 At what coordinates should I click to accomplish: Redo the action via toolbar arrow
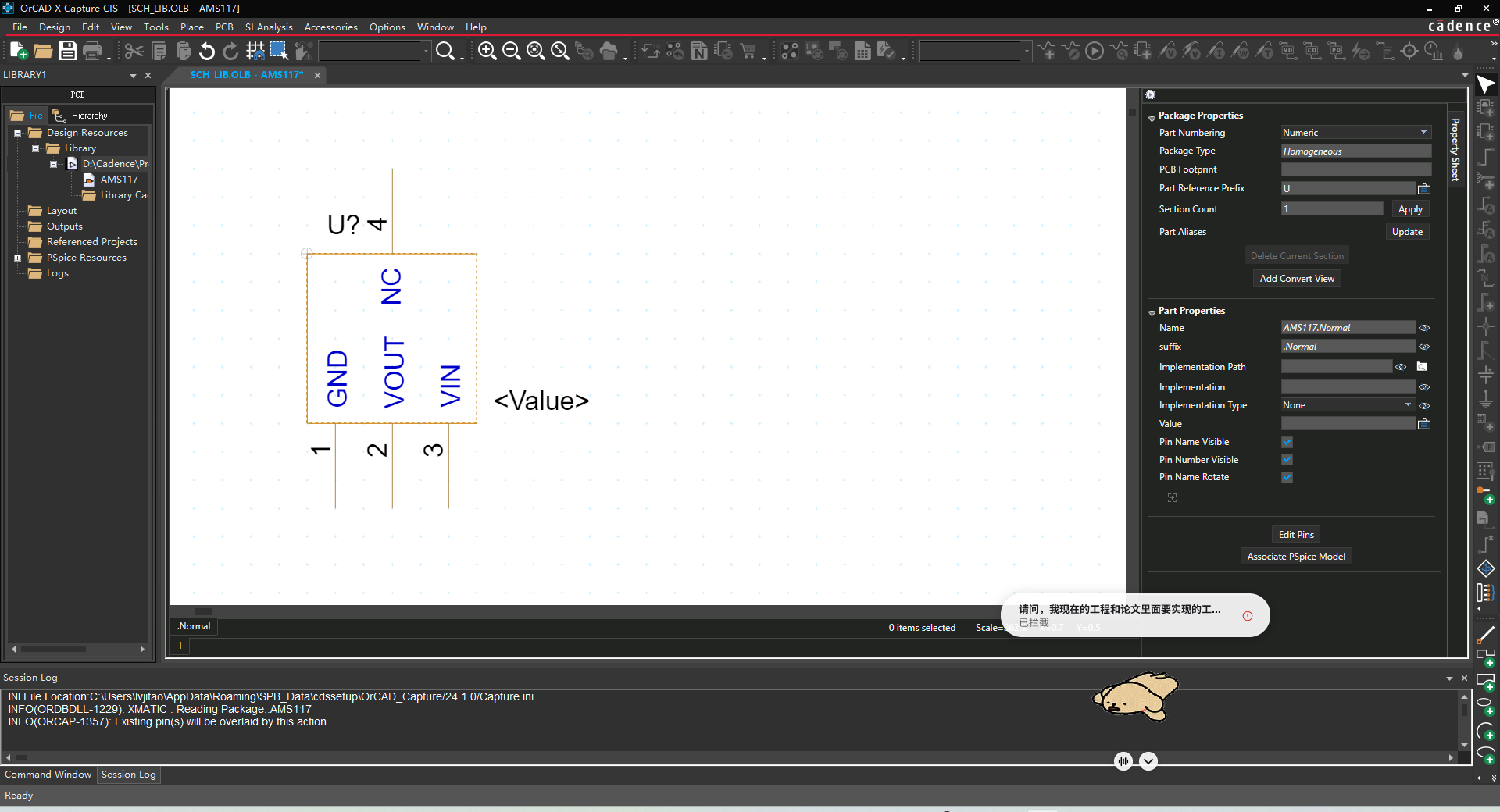[230, 52]
